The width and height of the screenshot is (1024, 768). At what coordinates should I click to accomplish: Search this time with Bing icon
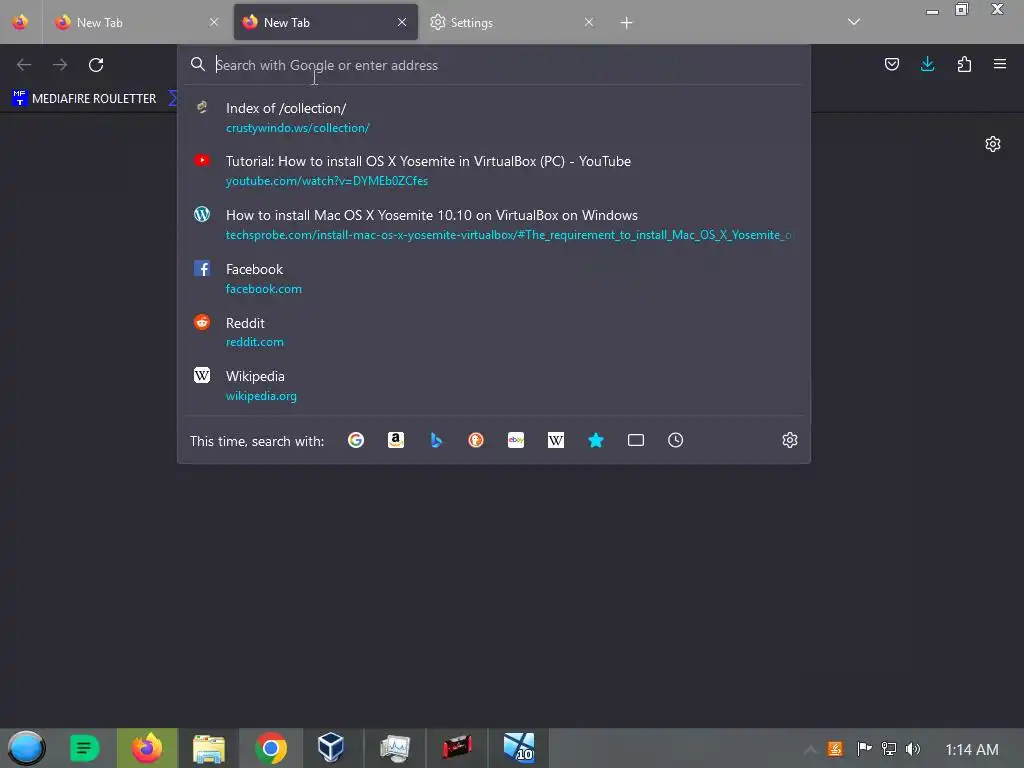436,440
